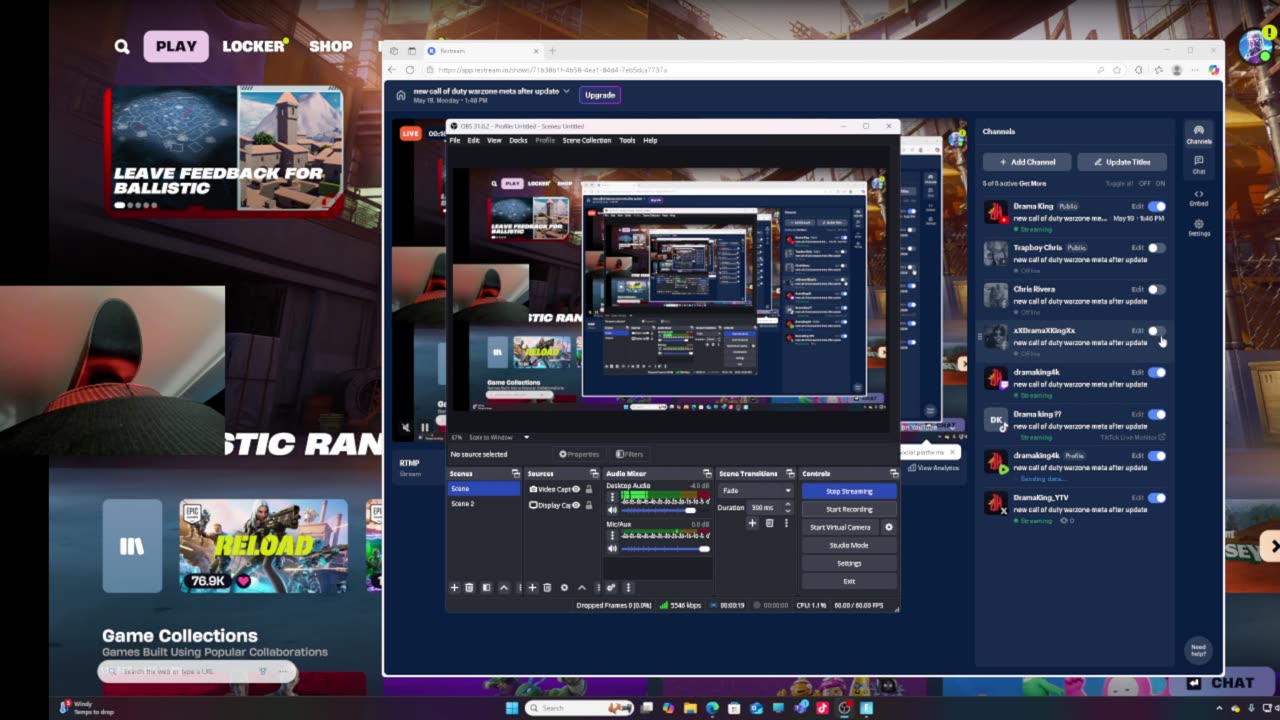Select Scene 2 in Scenes list
This screenshot has width=1280, height=720.
[484, 504]
